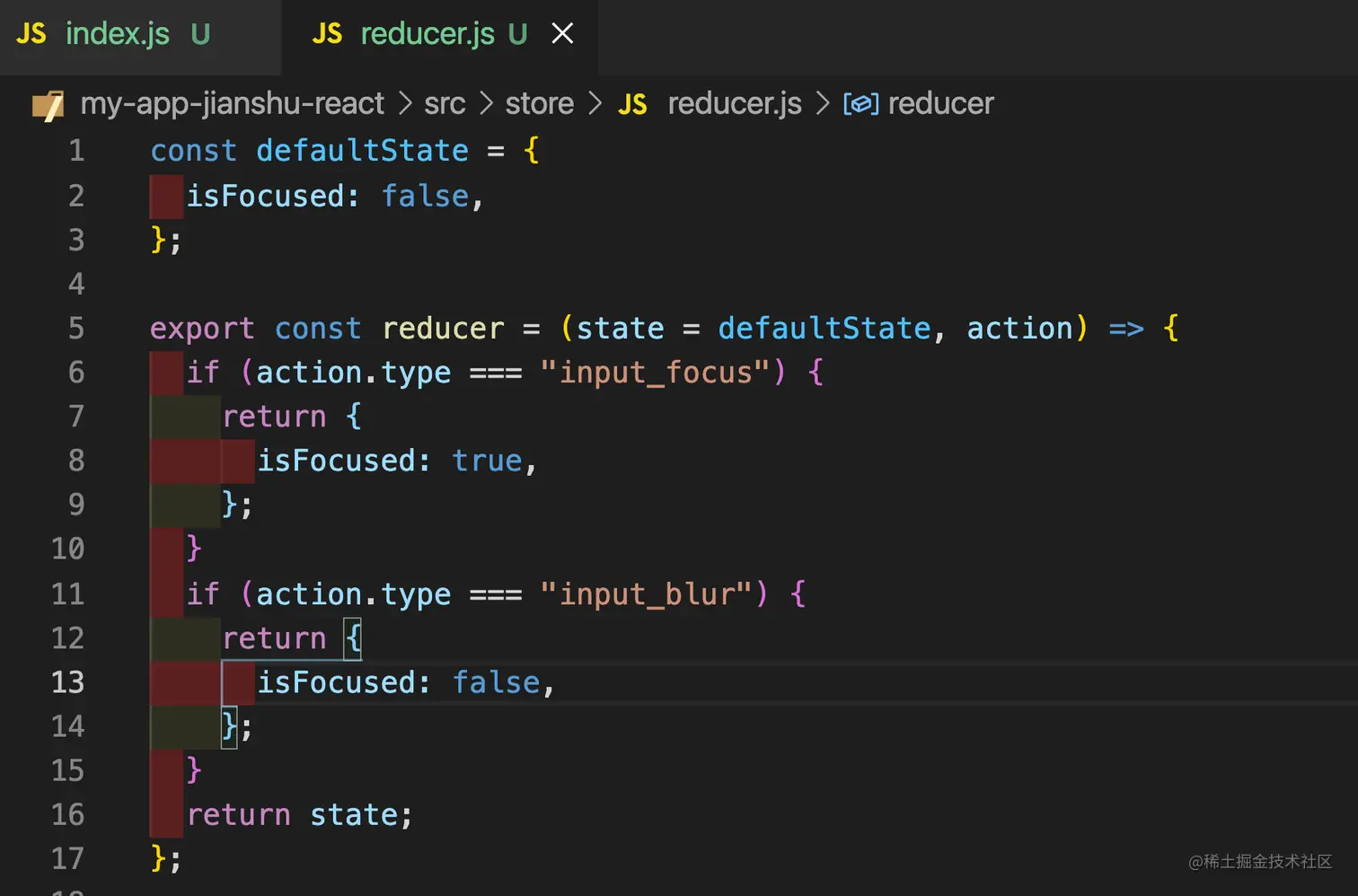
Task: Select the reducer symbol breadcrumb
Action: [940, 104]
